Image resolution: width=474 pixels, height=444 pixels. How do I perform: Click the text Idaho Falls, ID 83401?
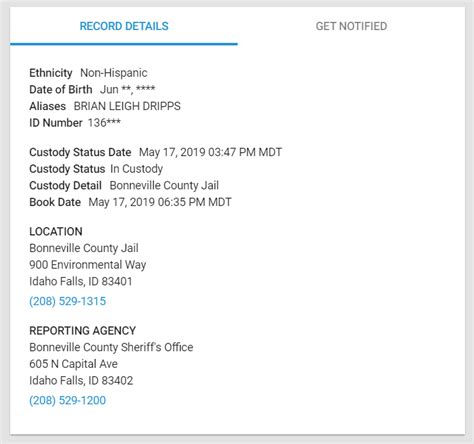point(81,281)
